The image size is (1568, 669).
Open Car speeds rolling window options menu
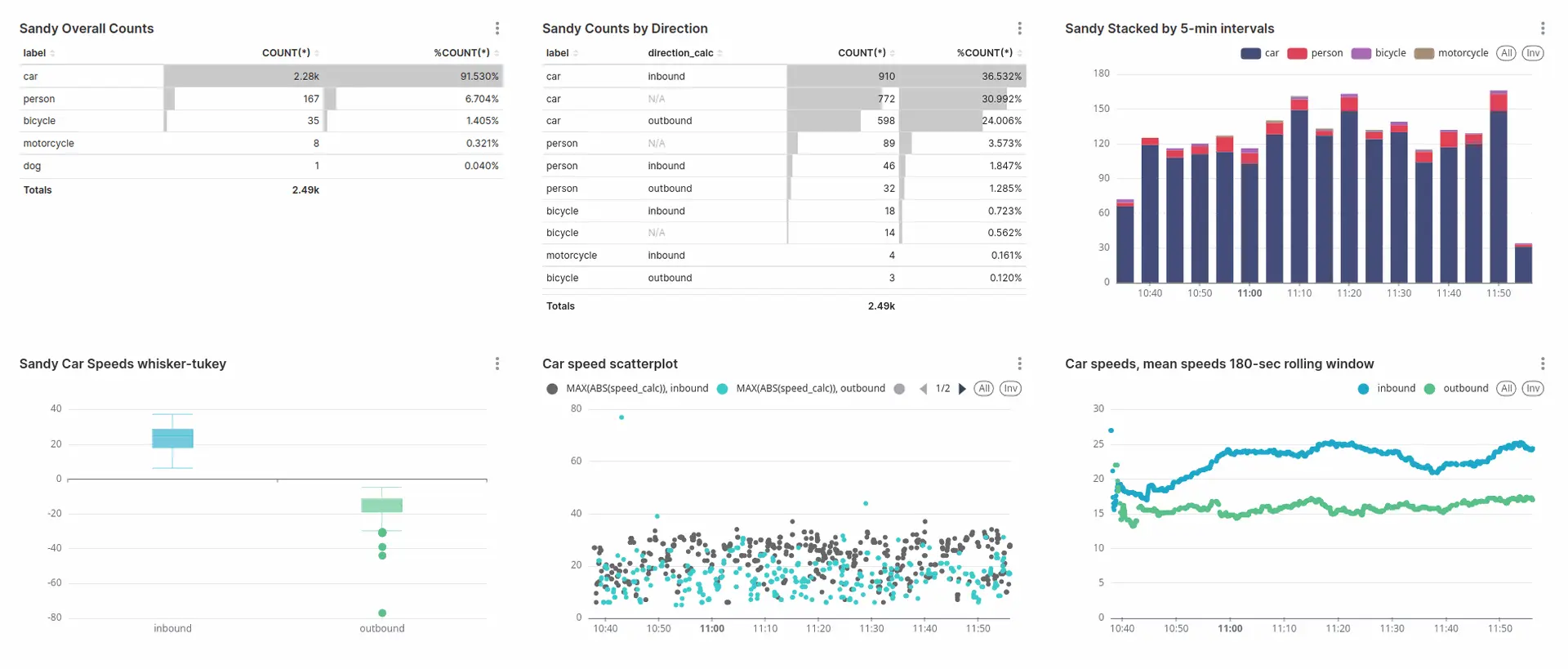click(1543, 363)
